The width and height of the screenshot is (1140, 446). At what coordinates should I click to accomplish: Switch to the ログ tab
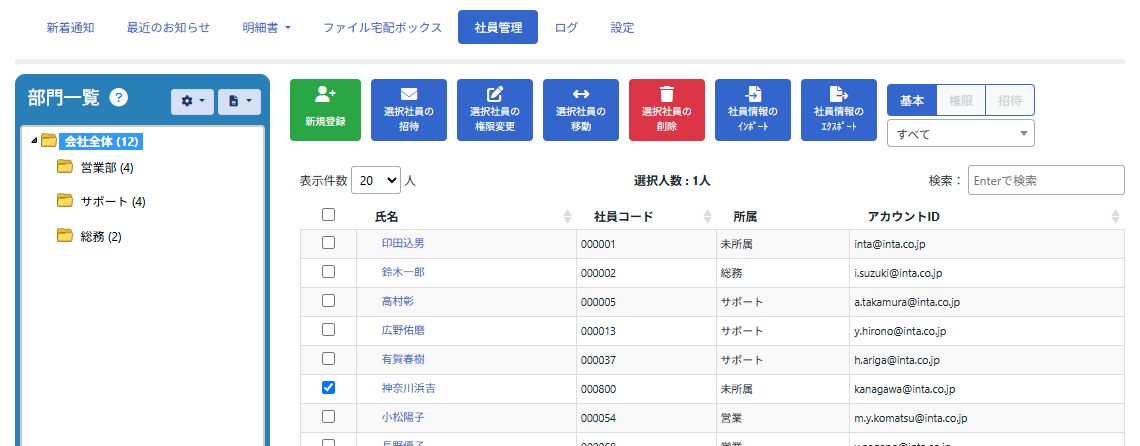(x=566, y=28)
